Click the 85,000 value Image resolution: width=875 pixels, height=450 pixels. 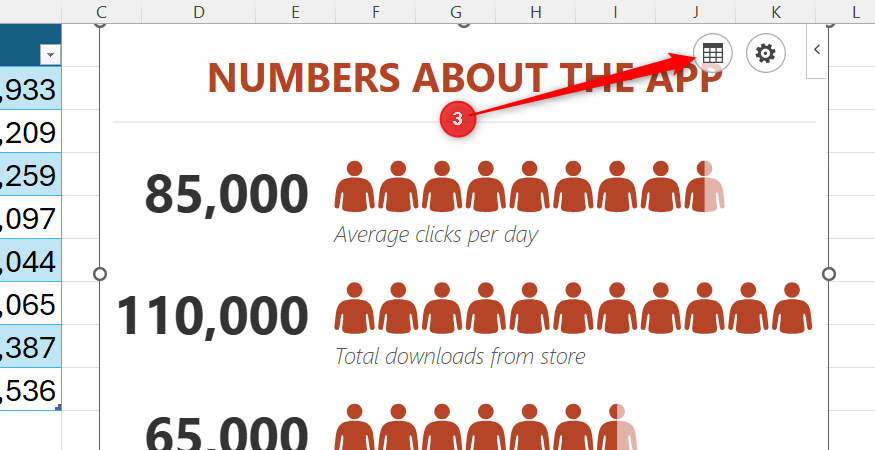[x=227, y=194]
